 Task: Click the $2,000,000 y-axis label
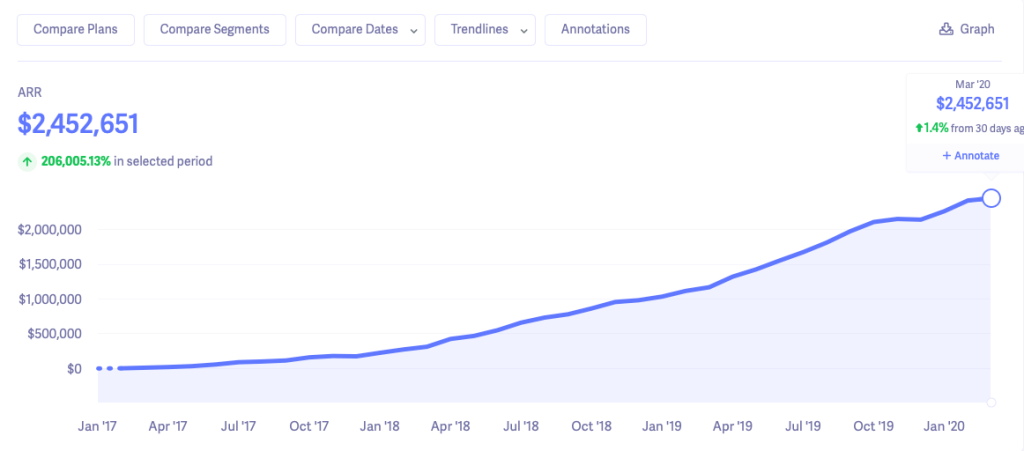pos(50,230)
